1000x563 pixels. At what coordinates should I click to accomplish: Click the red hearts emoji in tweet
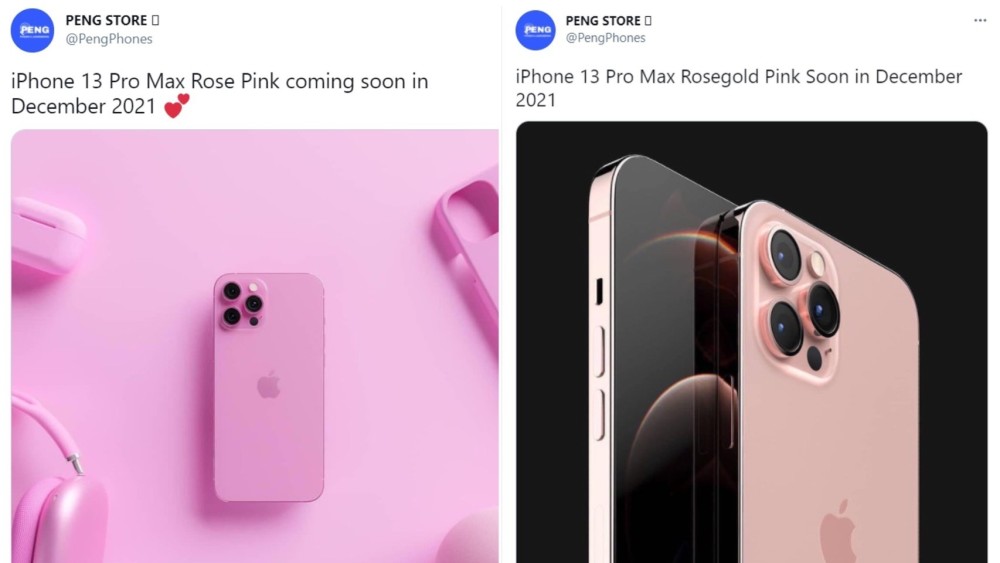(x=177, y=106)
